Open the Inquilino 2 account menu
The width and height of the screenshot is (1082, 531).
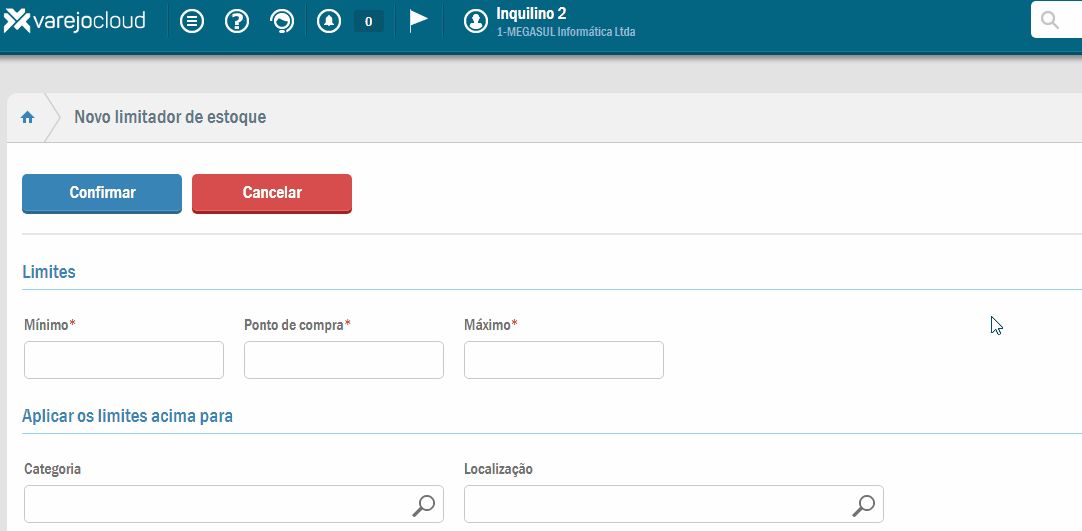pos(565,21)
